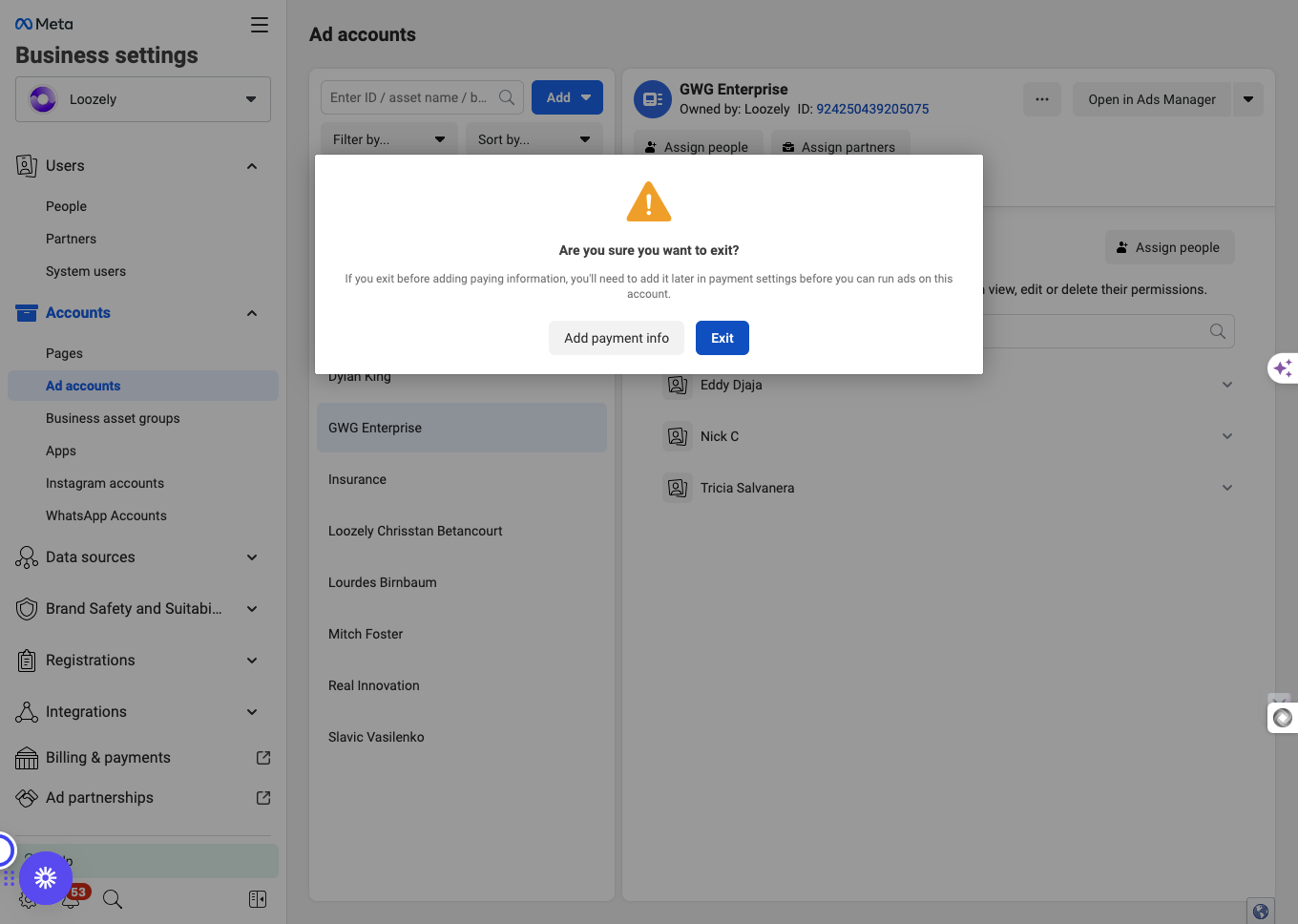
Task: Expand the Data sources section
Action: point(252,557)
